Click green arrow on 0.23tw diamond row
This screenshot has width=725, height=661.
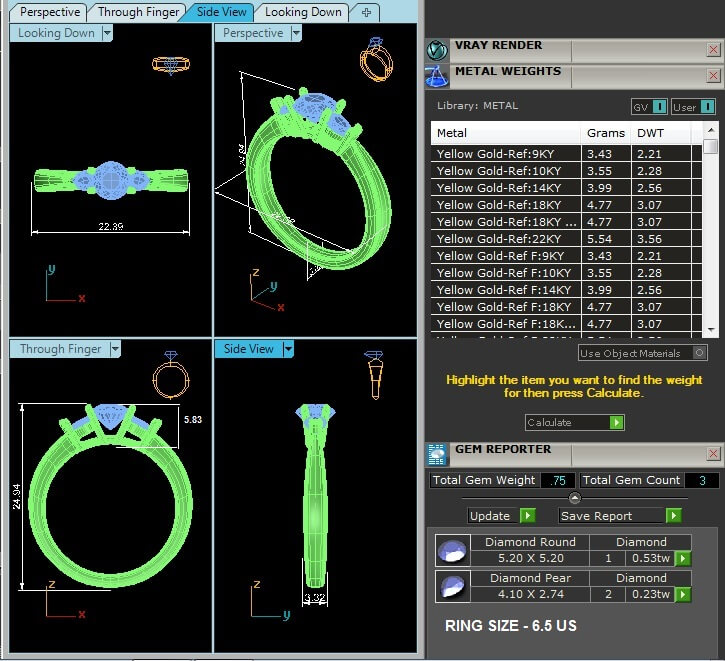click(684, 595)
